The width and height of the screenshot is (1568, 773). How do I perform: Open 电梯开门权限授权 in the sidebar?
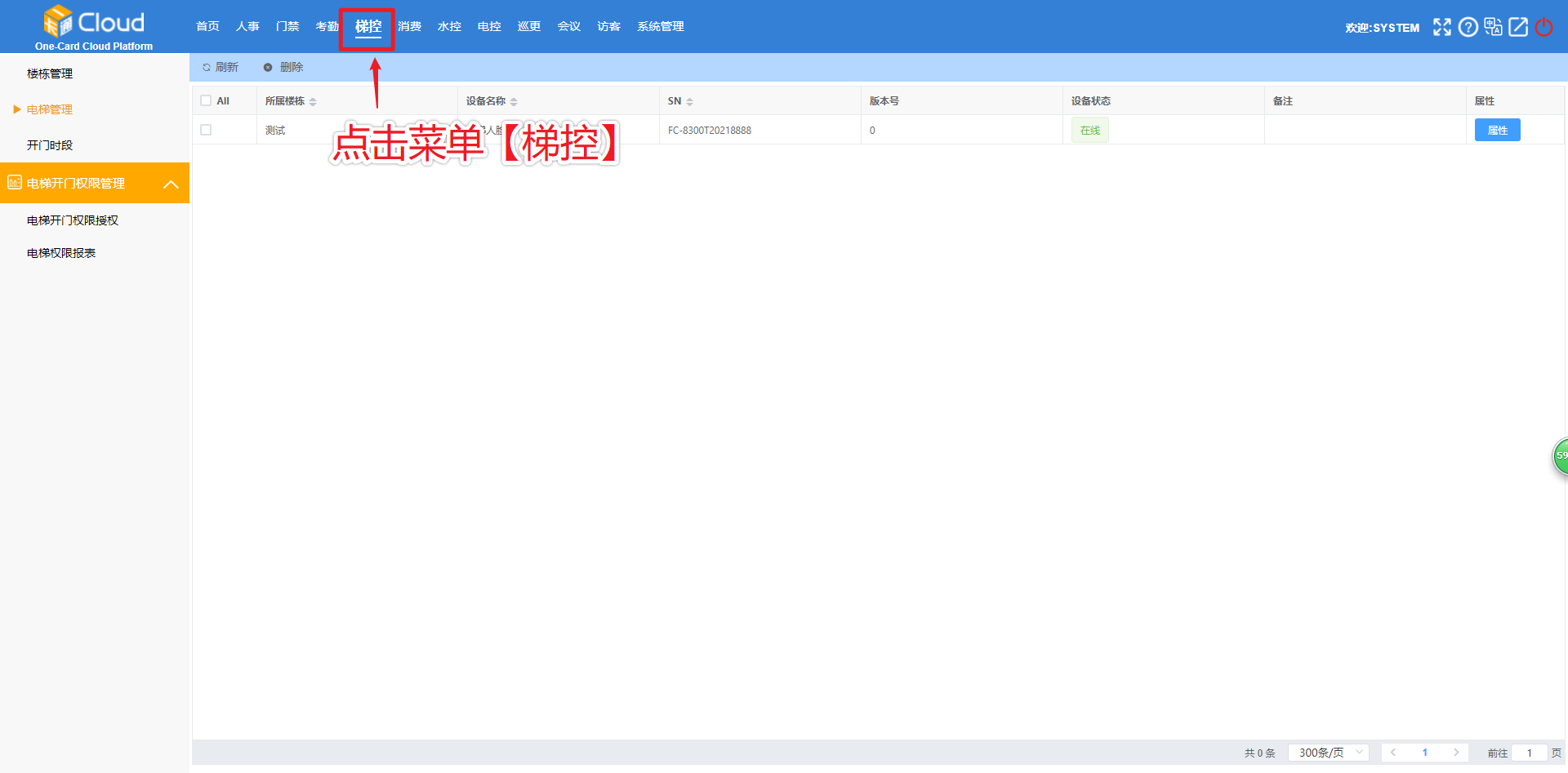73,220
